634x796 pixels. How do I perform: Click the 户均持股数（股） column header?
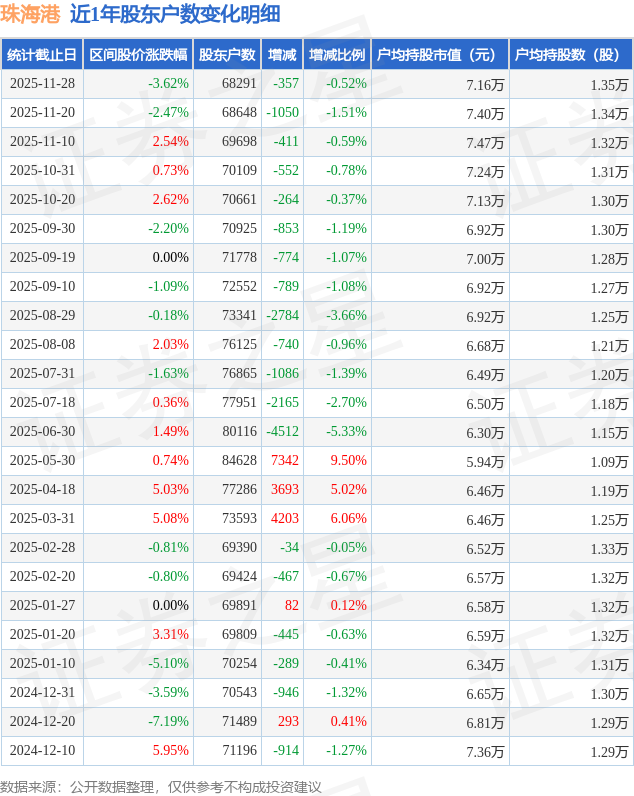pos(570,55)
